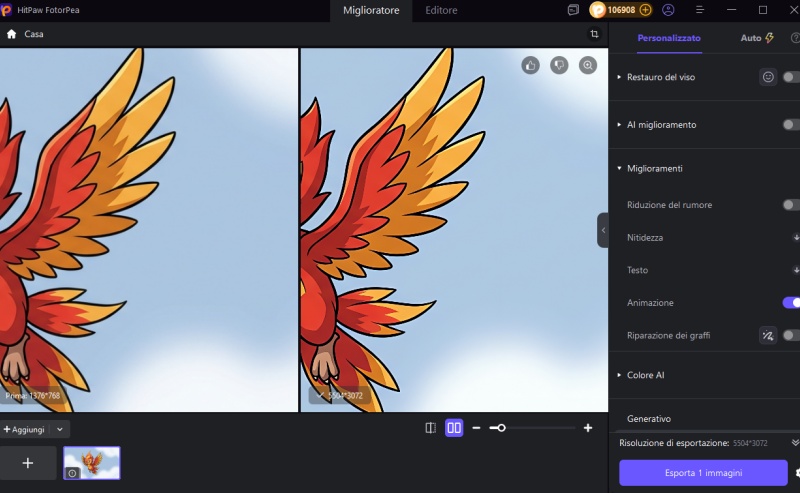Click the 106908 credits balance
This screenshot has width=800, height=493.
pos(621,10)
